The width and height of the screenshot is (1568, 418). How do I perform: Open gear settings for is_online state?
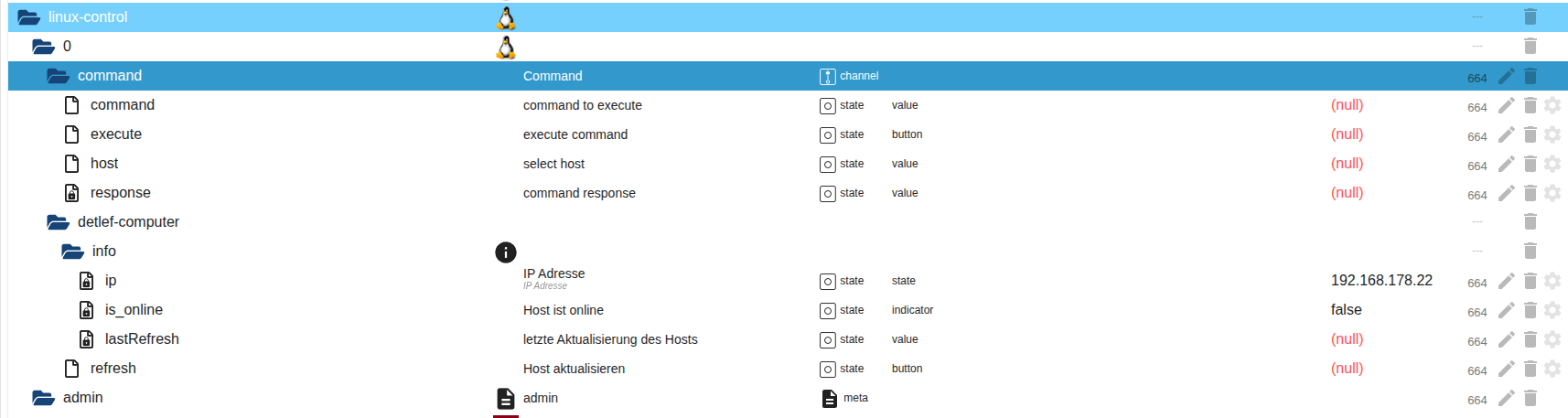(x=1552, y=310)
